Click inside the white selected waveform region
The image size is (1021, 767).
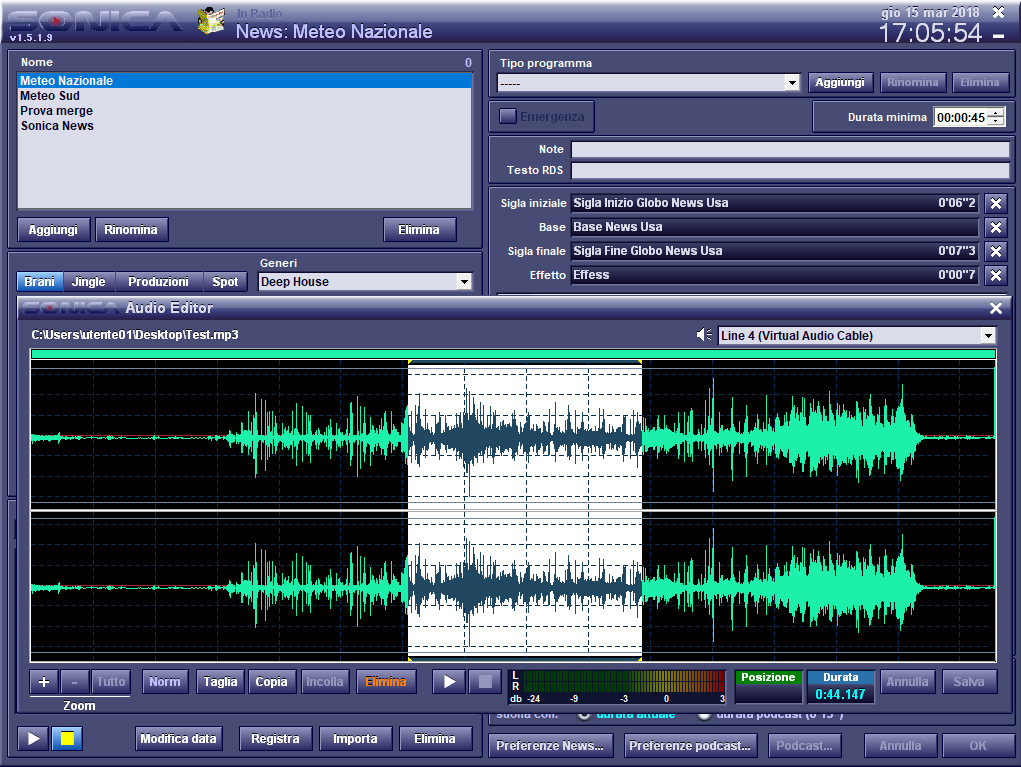(525, 511)
